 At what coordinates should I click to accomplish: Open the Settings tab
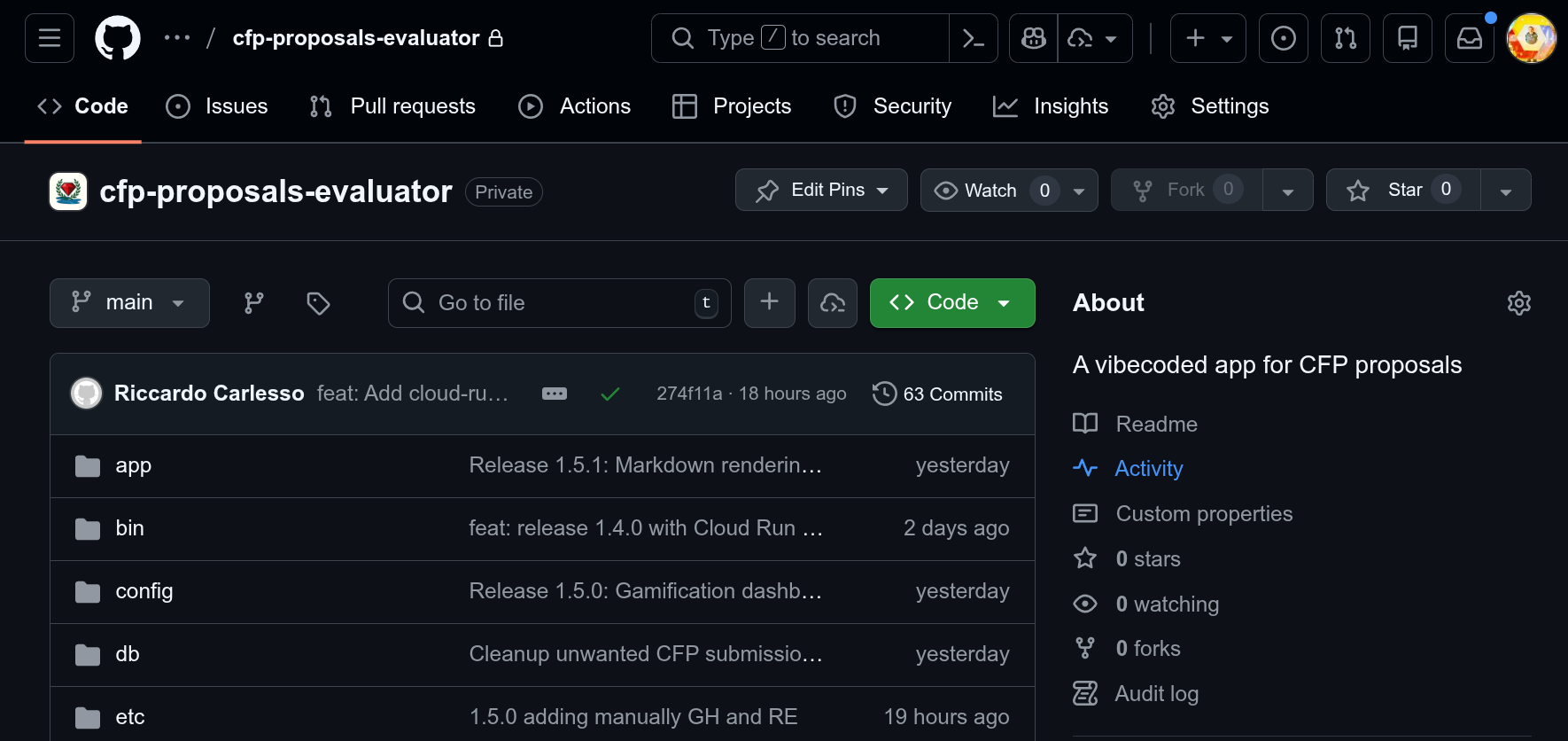[1210, 106]
